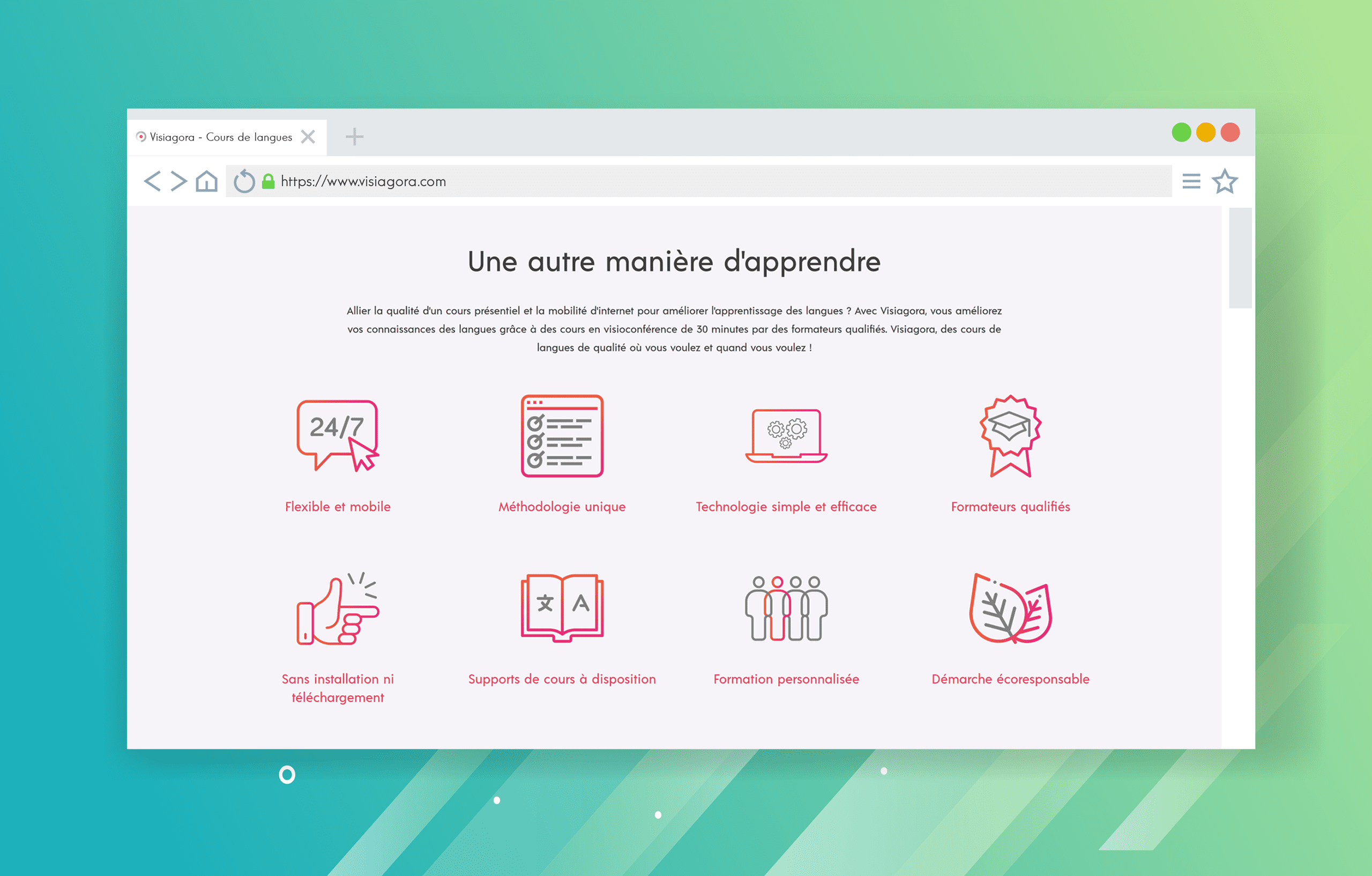Click the page scrollbar thumb
Image resolution: width=1372 pixels, height=876 pixels.
(x=1240, y=258)
